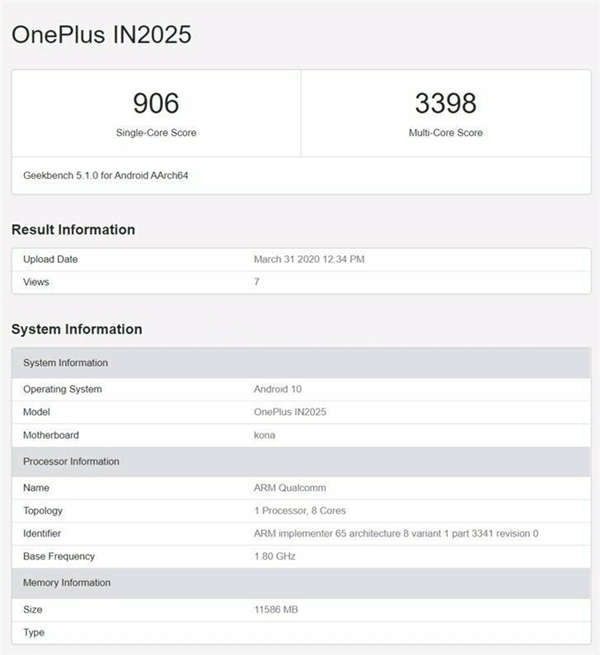Click the Geekbench 5.1.0 for Android AArch64 text
600x655 pixels.
105,175
